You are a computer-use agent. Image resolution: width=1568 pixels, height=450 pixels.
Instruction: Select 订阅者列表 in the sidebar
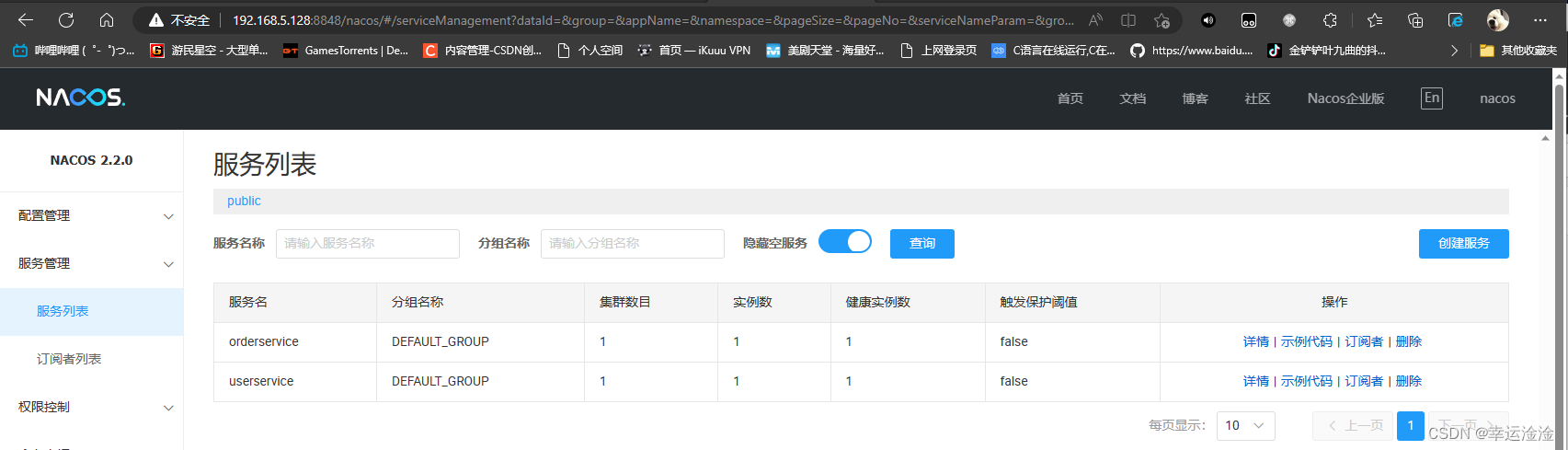92,359
